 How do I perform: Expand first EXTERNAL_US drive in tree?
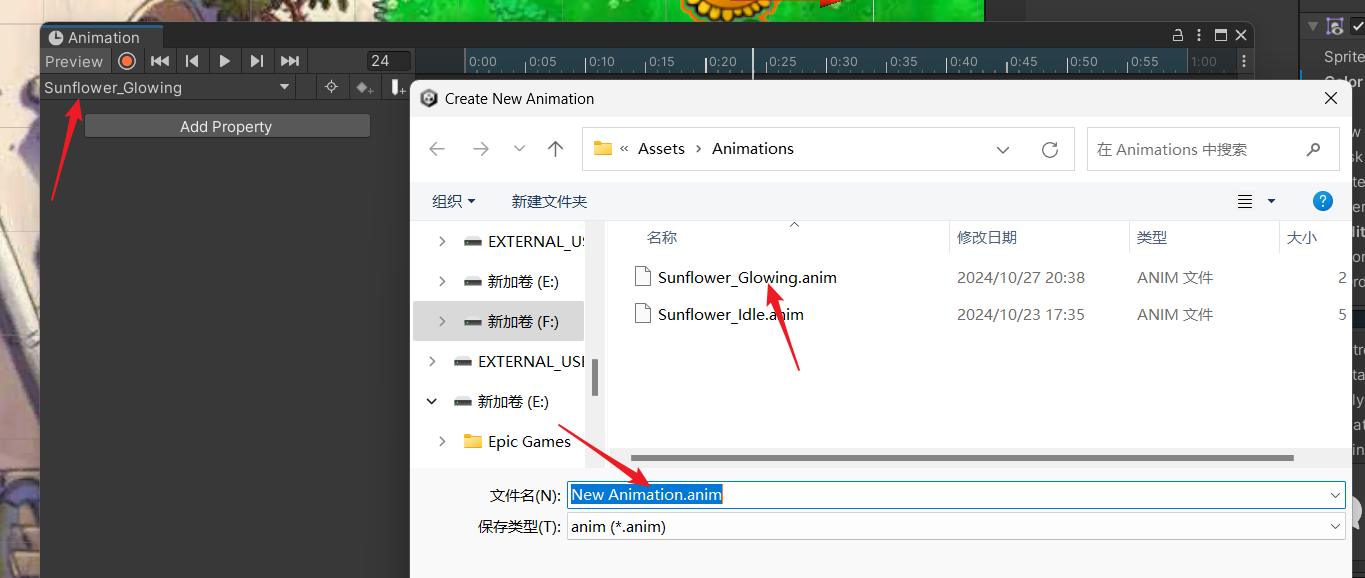[442, 241]
